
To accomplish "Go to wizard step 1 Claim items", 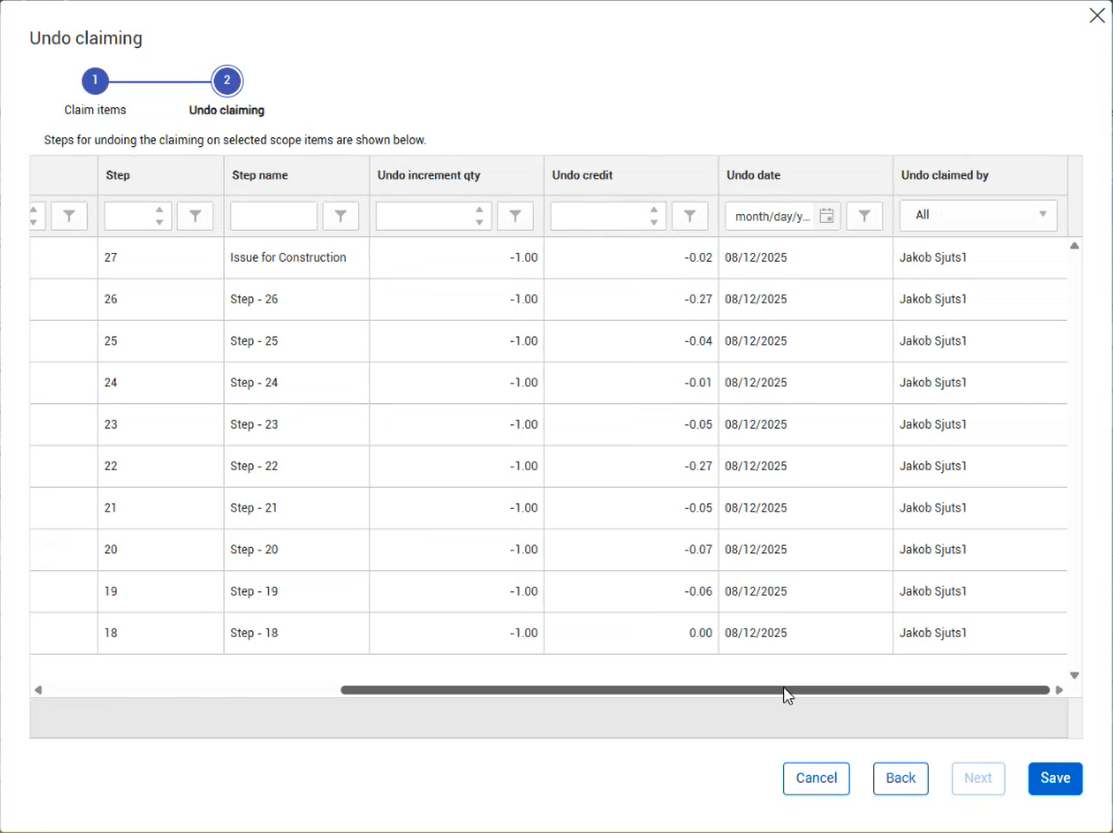I will tap(95, 81).
